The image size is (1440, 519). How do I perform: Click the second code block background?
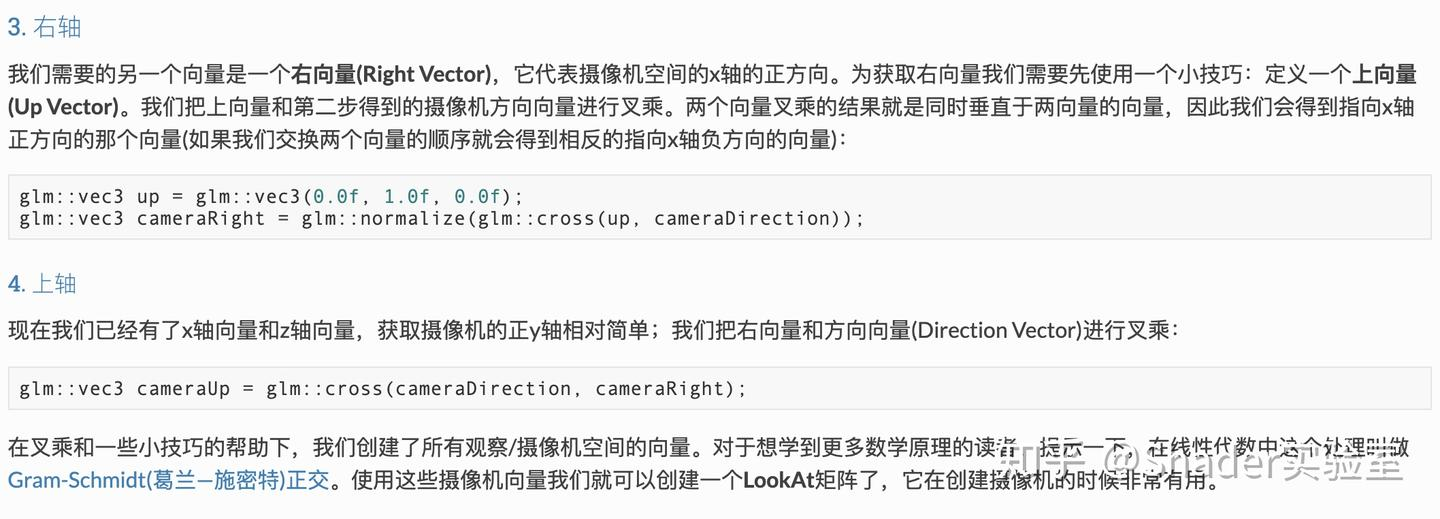(x=720, y=388)
